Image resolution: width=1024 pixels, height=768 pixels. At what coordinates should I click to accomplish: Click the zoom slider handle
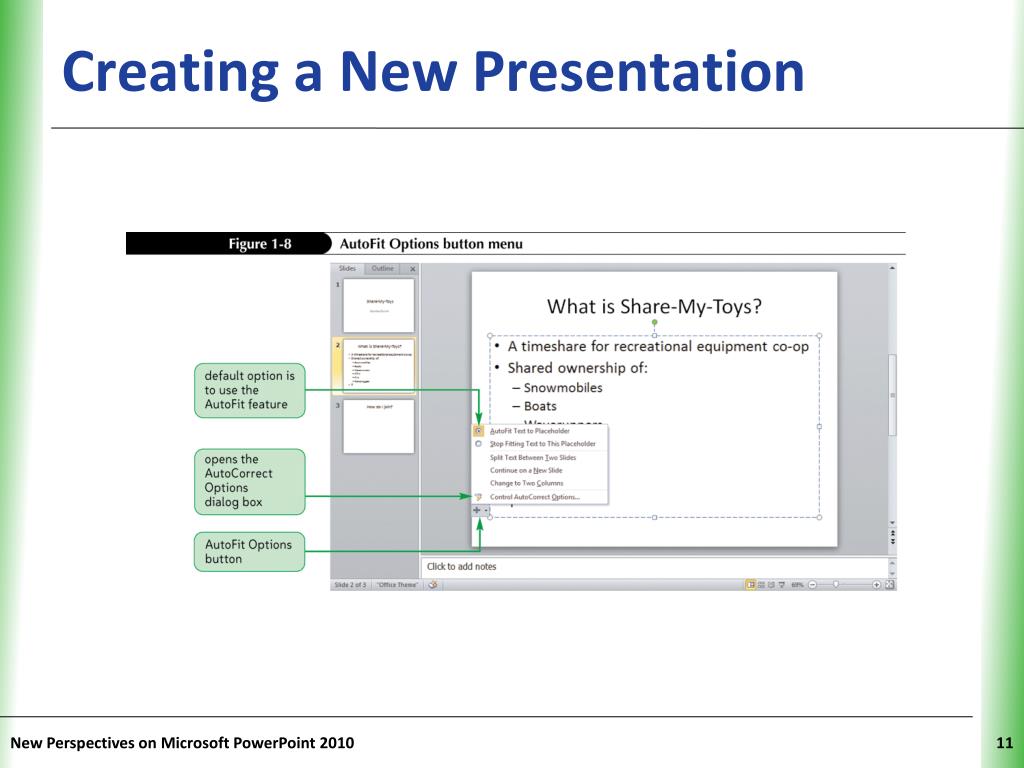(x=835, y=584)
